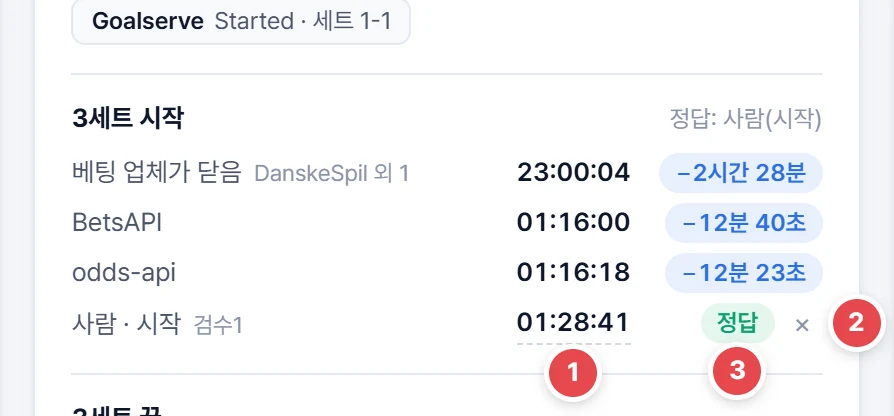This screenshot has height=416, width=894.
Task: Click the 3세트 시작 section heading
Action: pyautogui.click(x=128, y=119)
